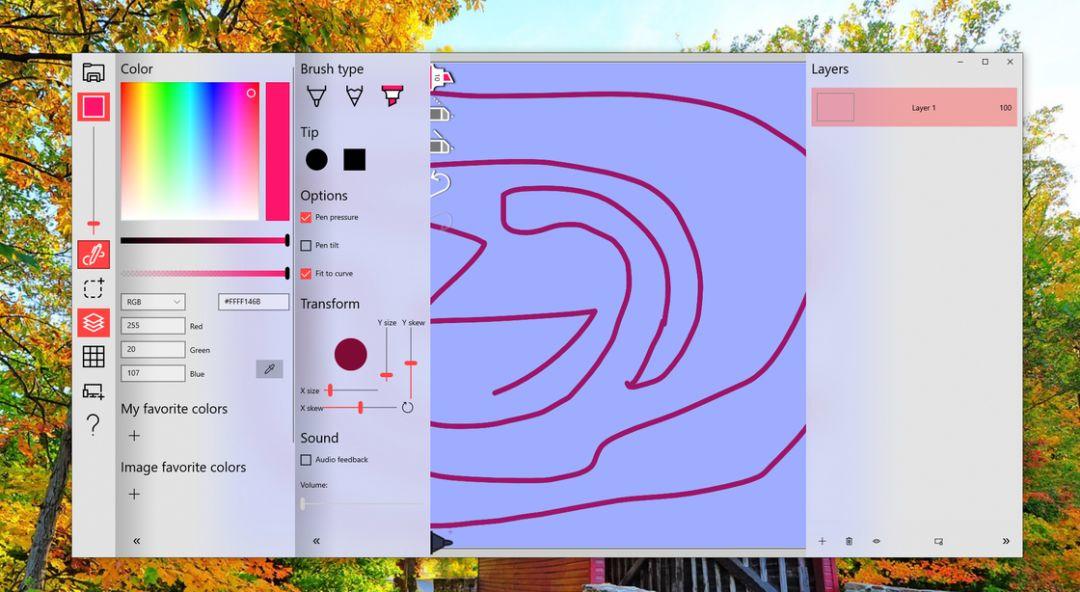The width and height of the screenshot is (1080, 592).
Task: Open the file/save icon in the sidebar
Action: [94, 72]
